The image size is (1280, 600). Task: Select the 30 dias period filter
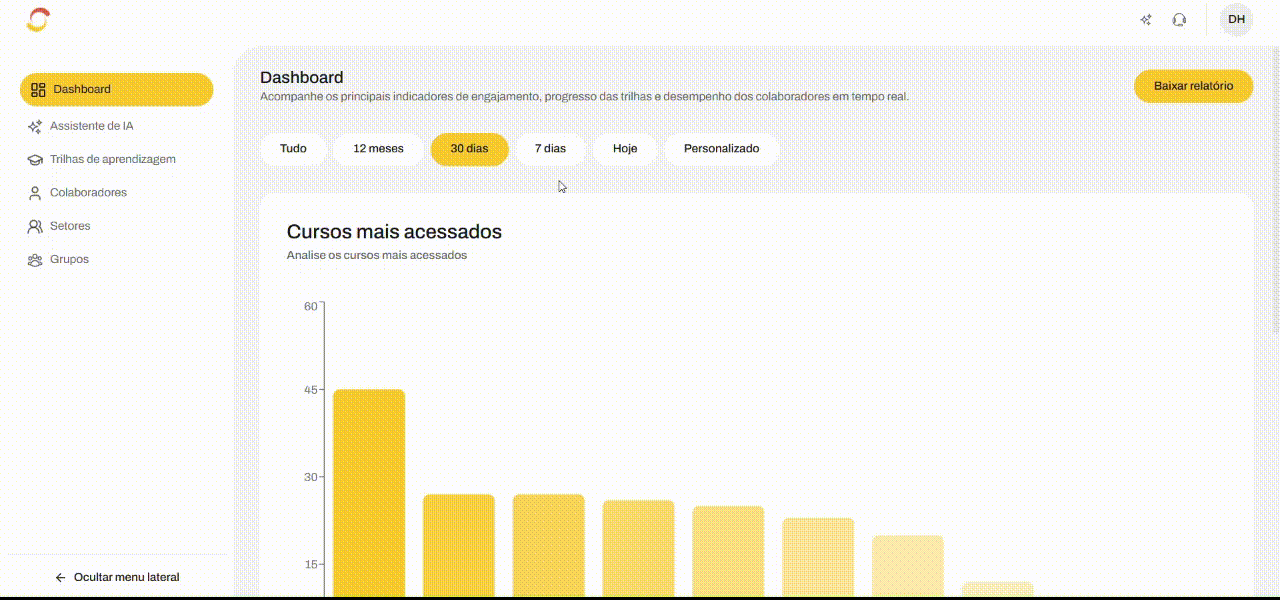point(469,149)
